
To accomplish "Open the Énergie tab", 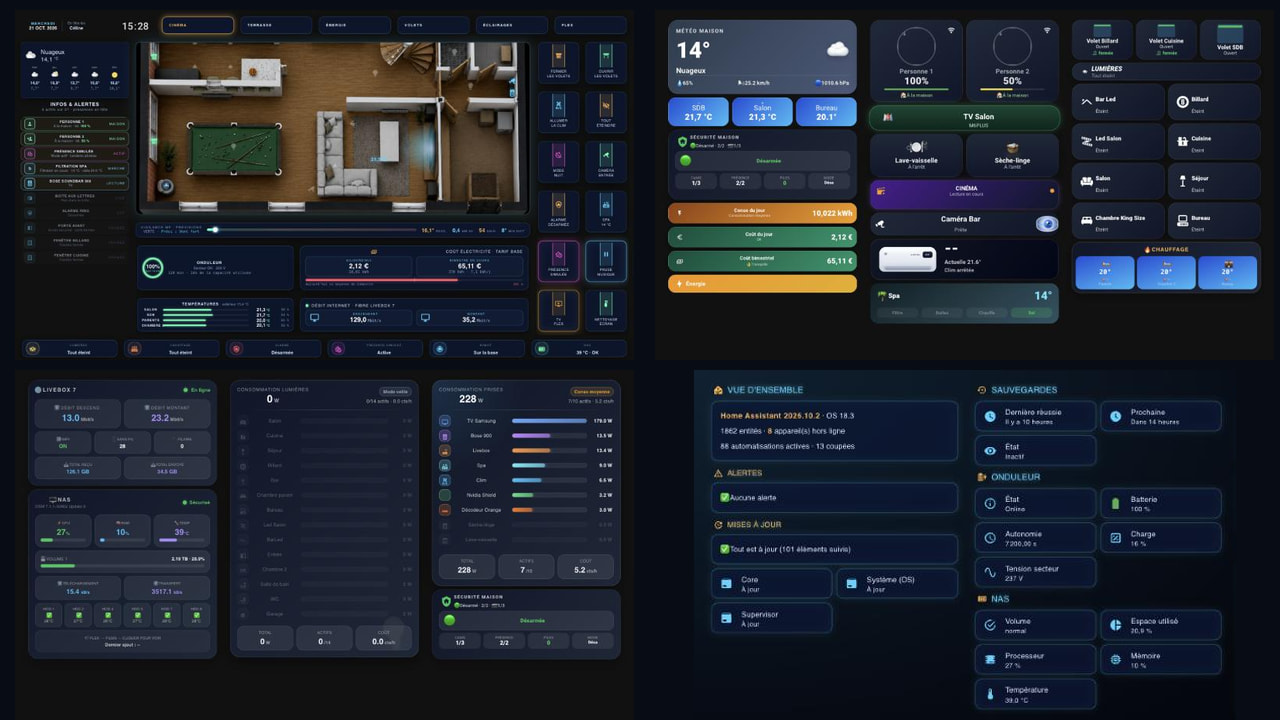I will [x=353, y=25].
